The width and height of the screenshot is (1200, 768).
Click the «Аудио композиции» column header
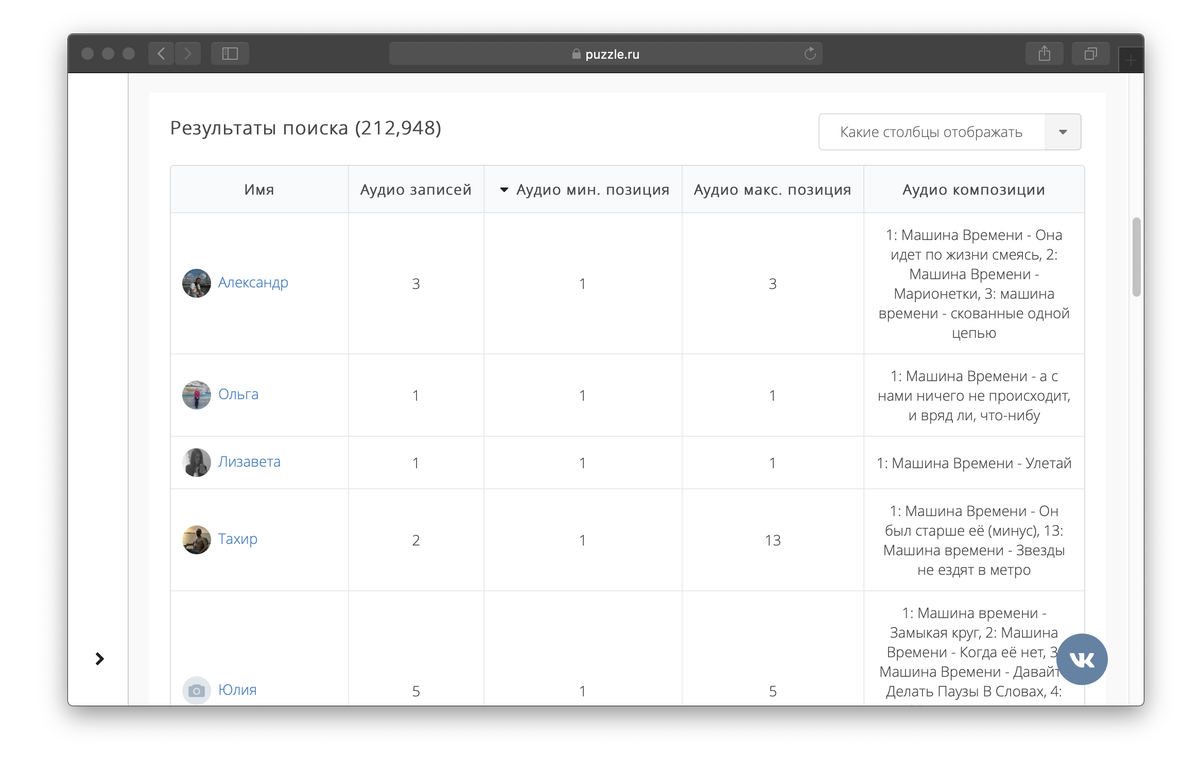tap(974, 189)
